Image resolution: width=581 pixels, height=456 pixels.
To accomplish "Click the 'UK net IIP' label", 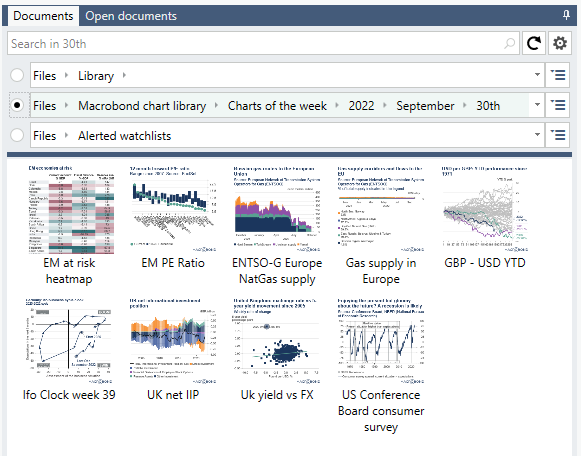I will [173, 395].
